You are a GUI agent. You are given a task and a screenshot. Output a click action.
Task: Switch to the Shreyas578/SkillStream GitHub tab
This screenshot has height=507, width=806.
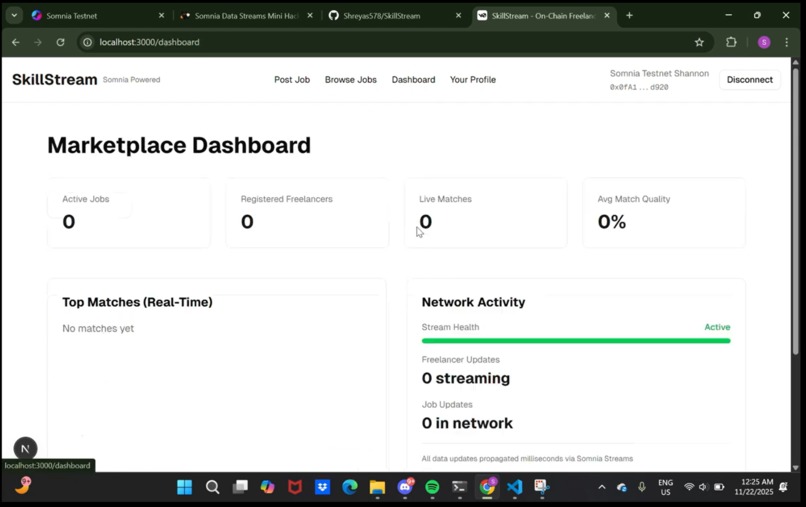click(381, 15)
